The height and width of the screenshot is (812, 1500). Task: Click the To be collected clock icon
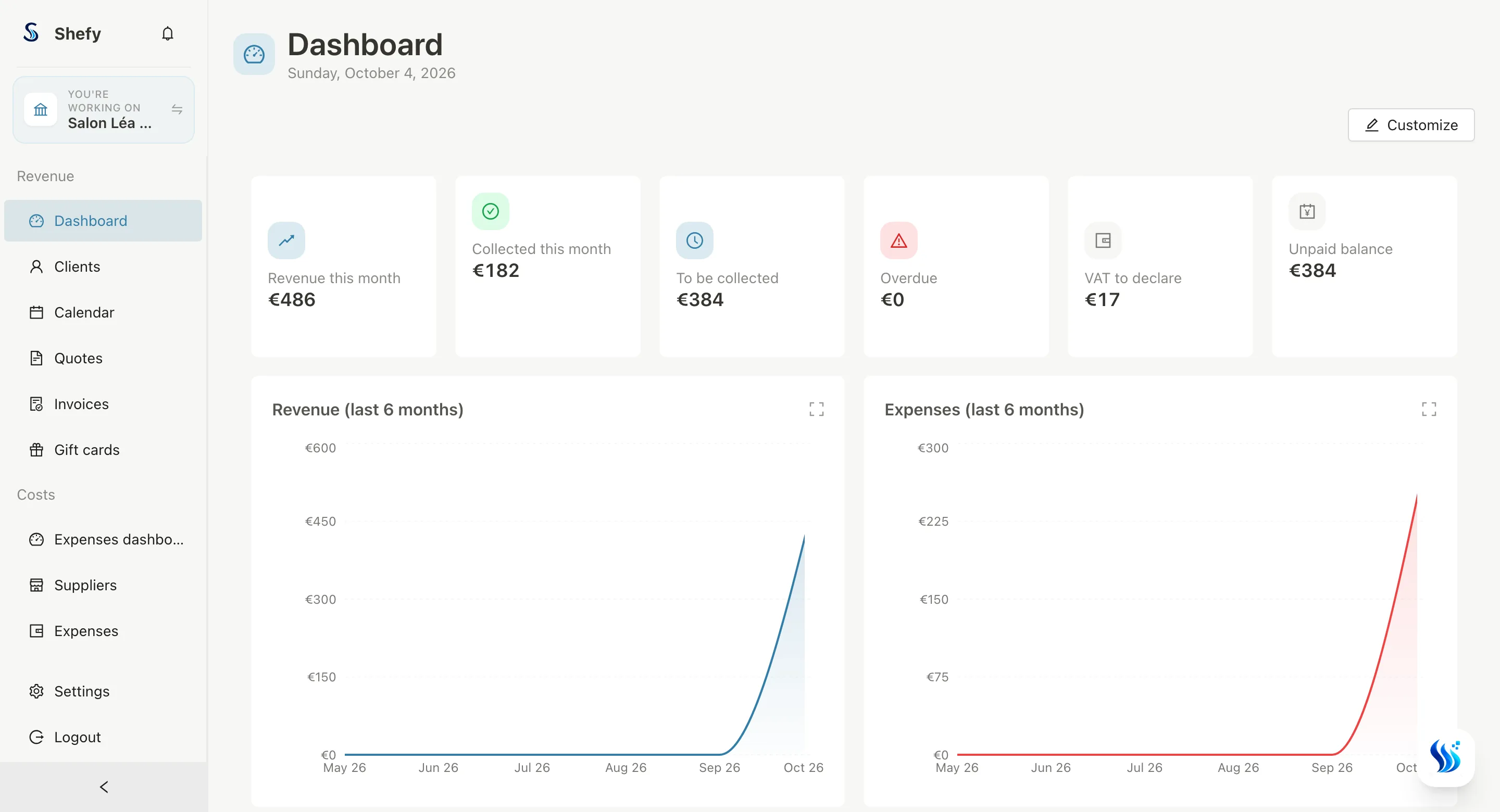click(695, 240)
